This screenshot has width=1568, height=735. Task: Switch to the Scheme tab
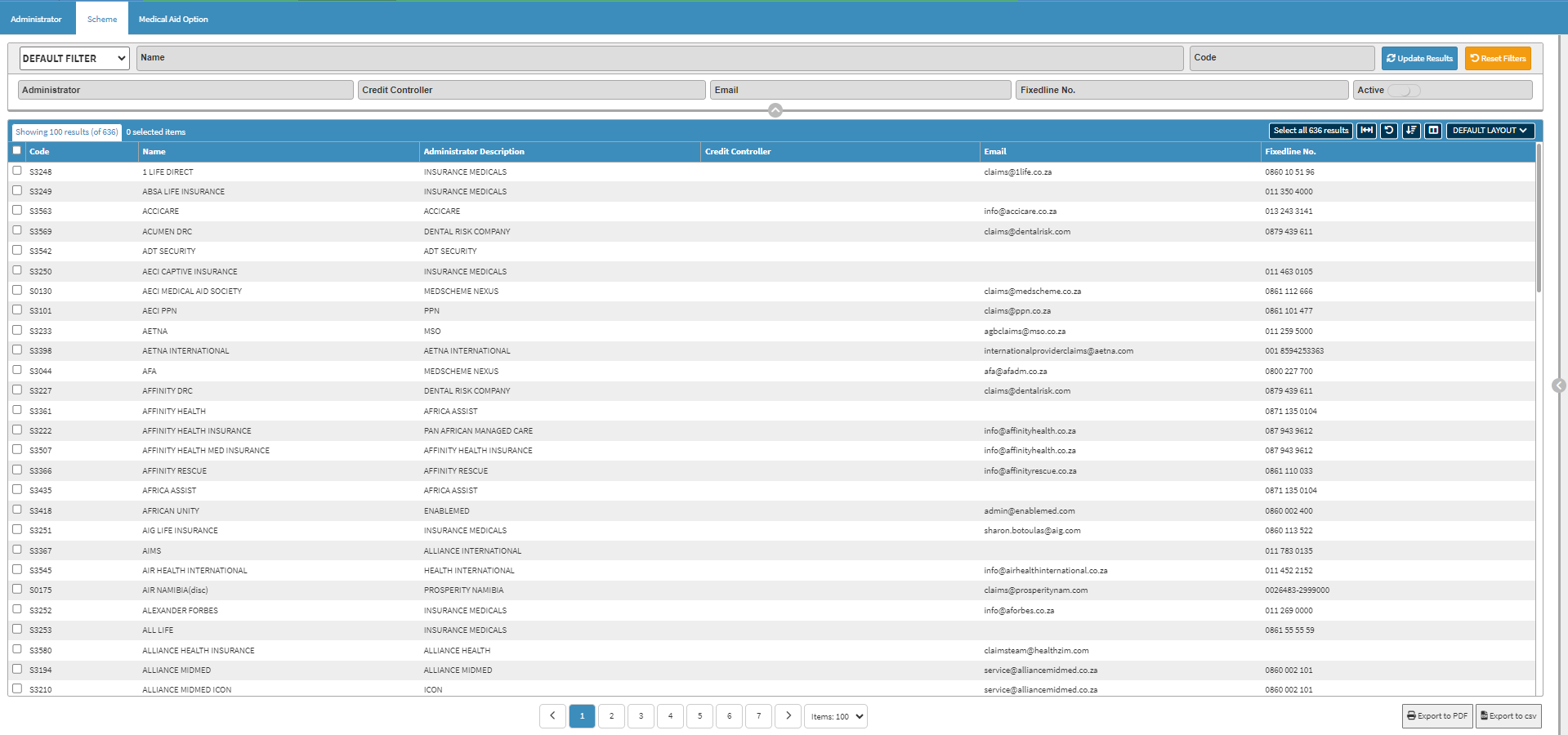click(102, 19)
